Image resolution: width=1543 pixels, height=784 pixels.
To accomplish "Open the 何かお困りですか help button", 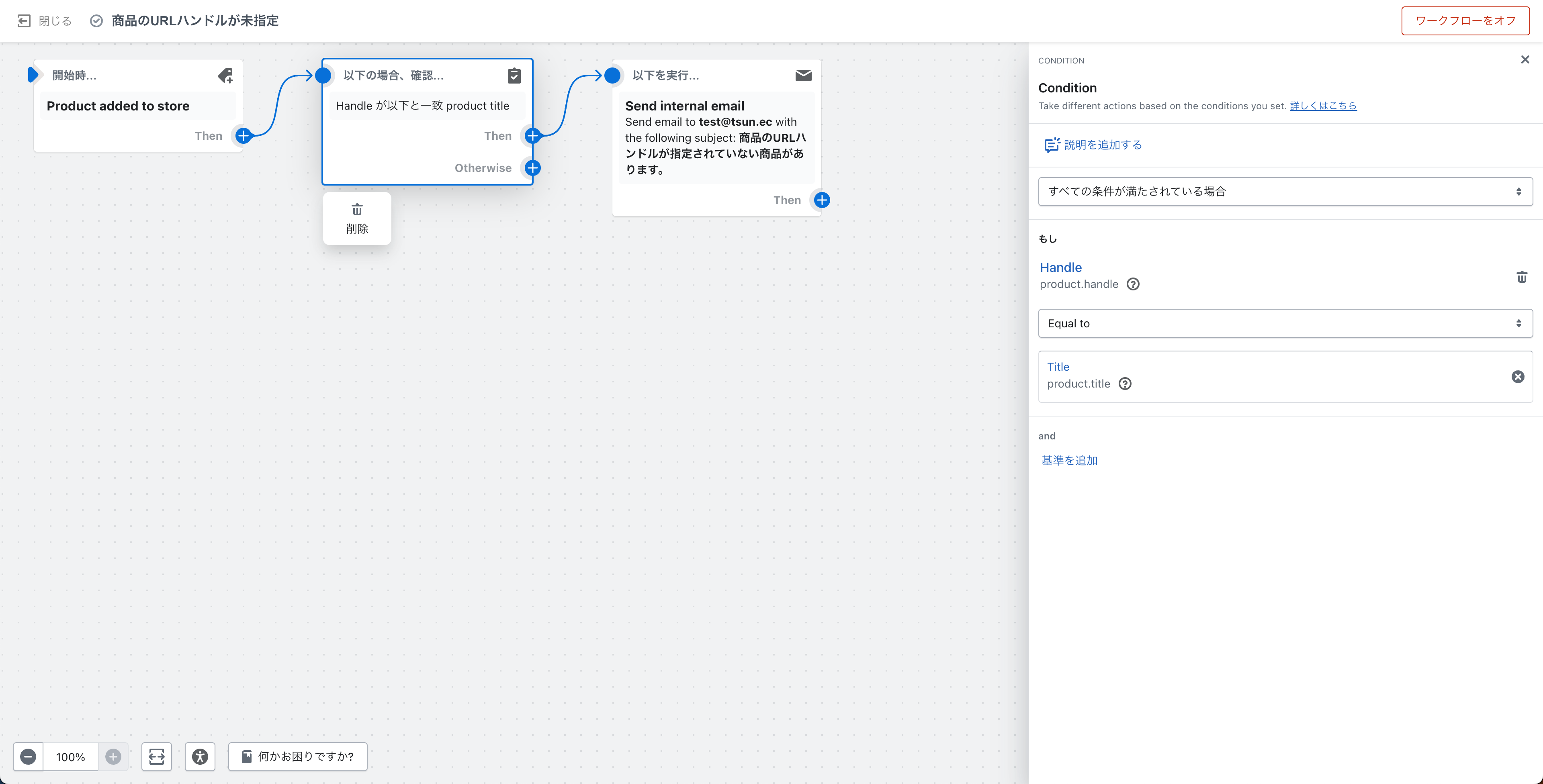I will tap(298, 756).
